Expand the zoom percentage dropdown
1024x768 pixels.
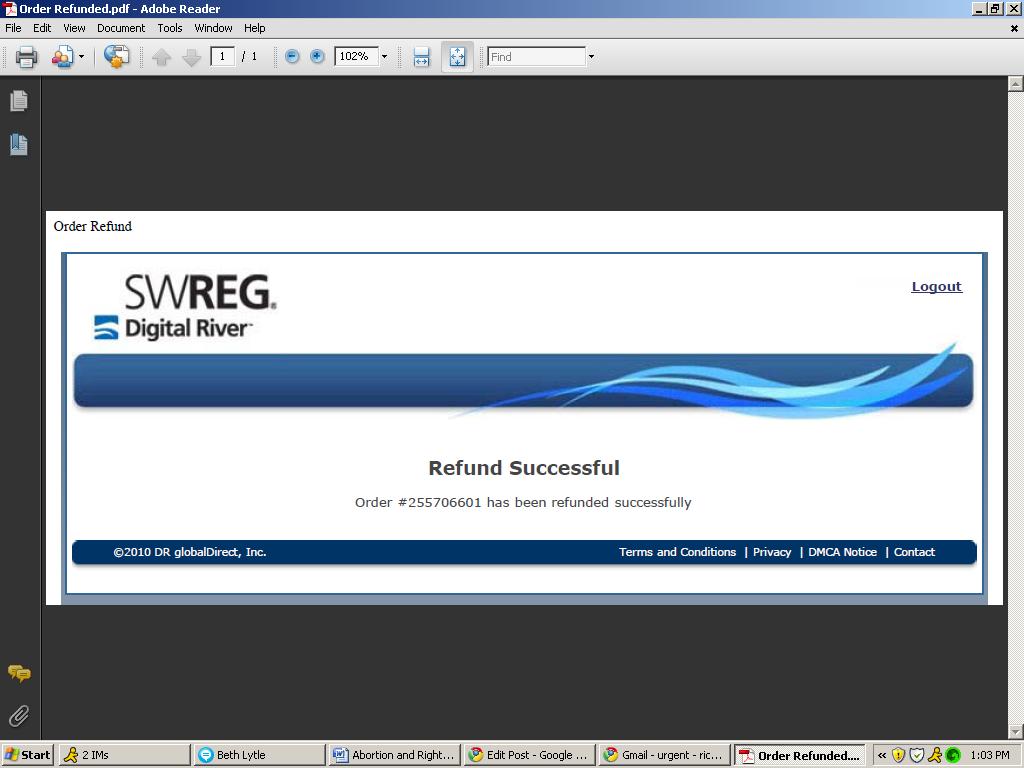384,57
